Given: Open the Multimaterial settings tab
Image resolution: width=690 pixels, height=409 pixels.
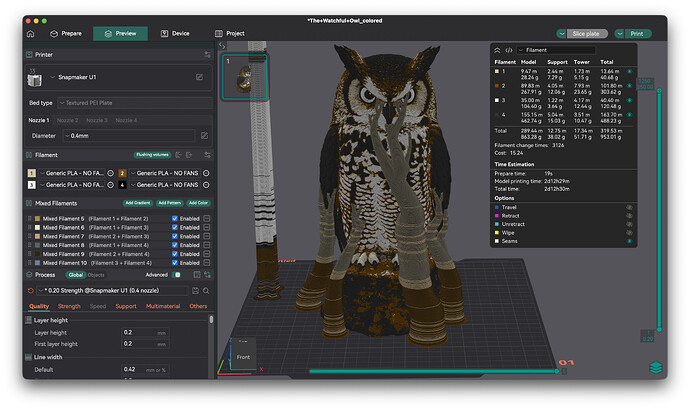Looking at the screenshot, I should [x=163, y=306].
